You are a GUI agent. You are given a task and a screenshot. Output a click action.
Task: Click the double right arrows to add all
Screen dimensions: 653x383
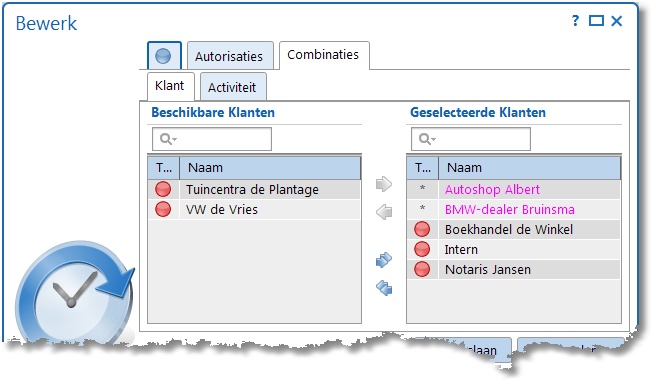tap(384, 260)
